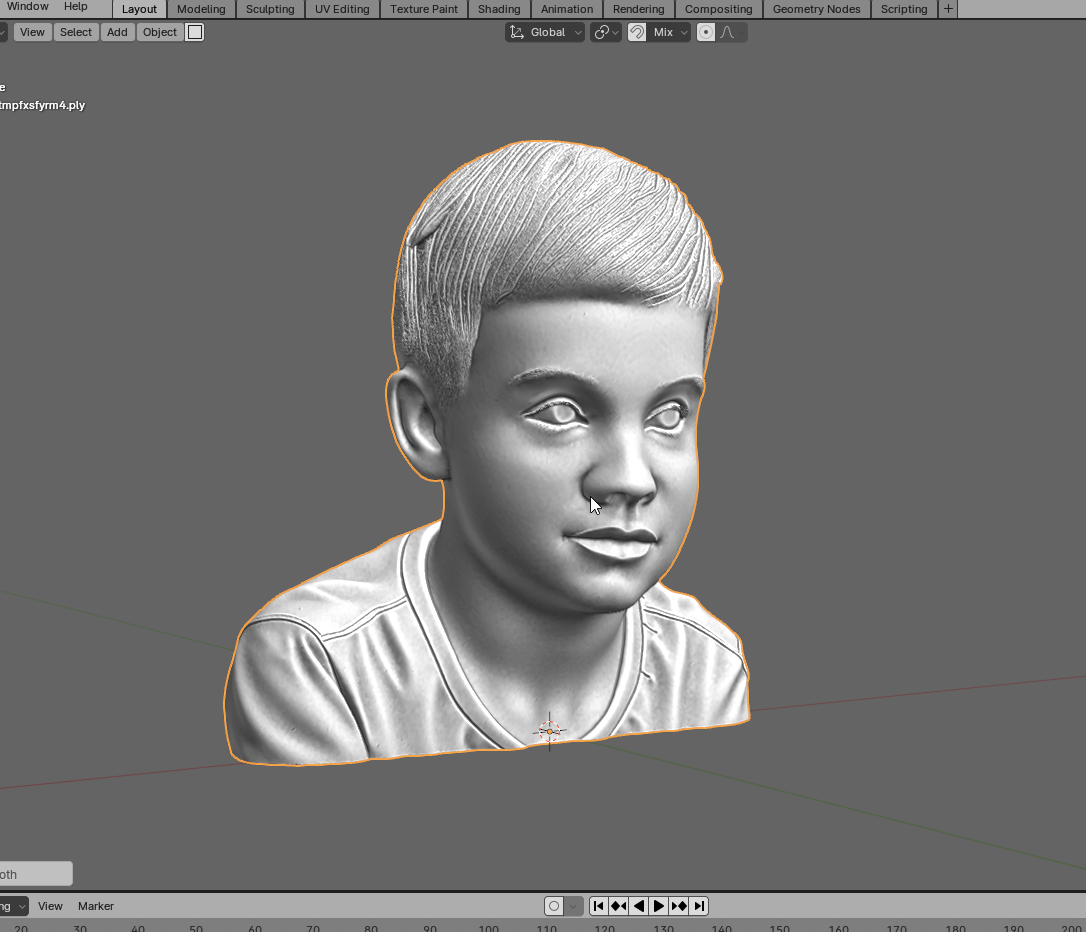The height and width of the screenshot is (932, 1086).
Task: Click the white color swatch beside Object
Action: click(x=195, y=32)
